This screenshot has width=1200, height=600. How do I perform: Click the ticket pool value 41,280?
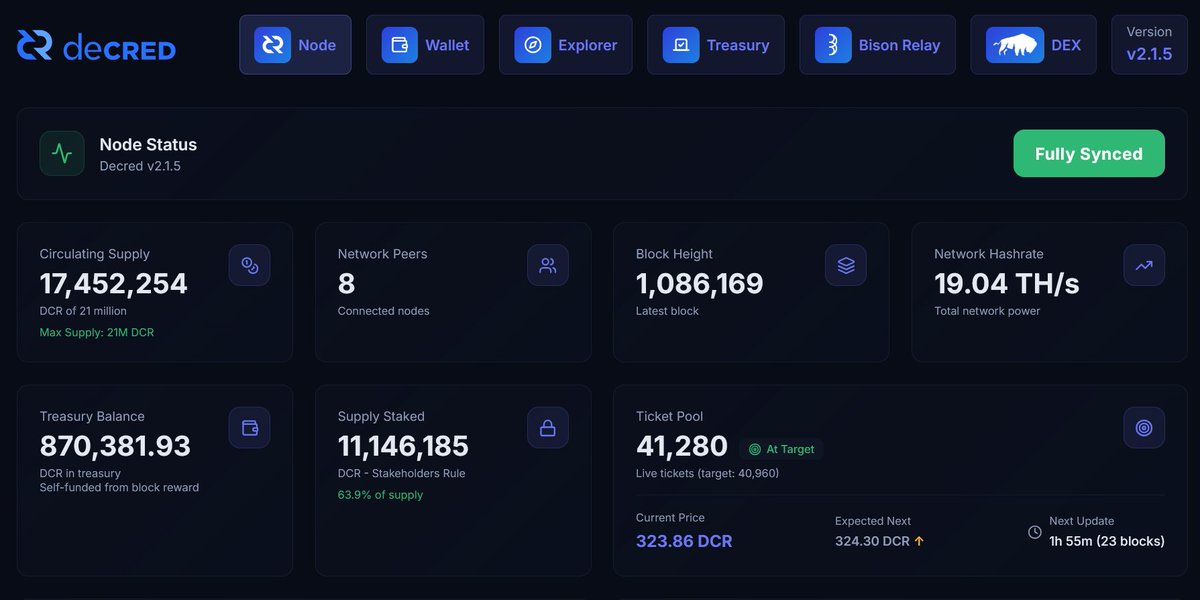point(682,446)
